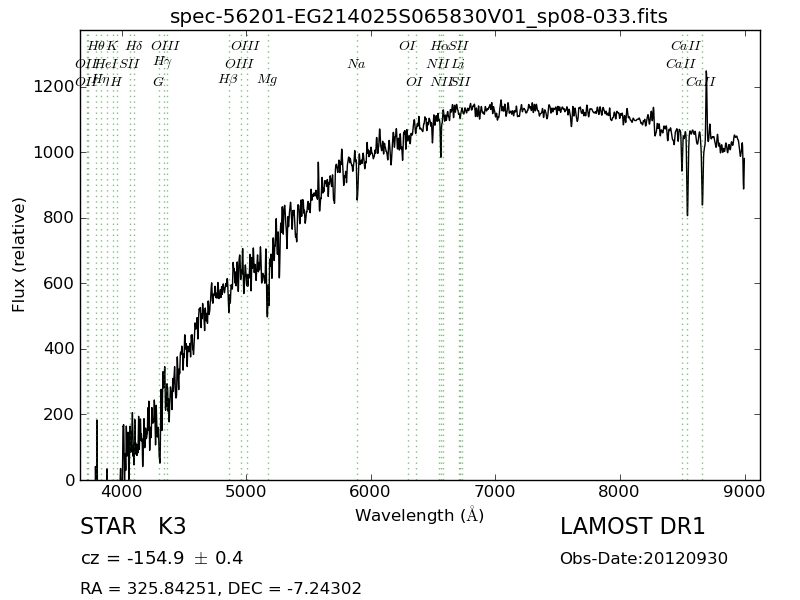The height and width of the screenshot is (600, 800).
Task: Click the rightmost 'CaII' label near 8700 Å
Action: click(x=701, y=82)
